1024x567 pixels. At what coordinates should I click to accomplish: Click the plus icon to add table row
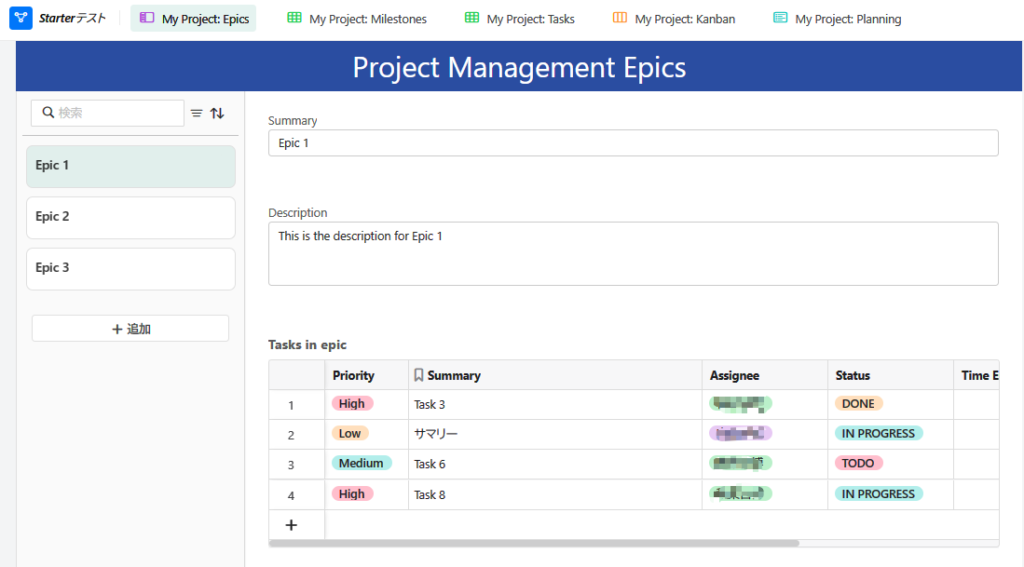pos(291,525)
